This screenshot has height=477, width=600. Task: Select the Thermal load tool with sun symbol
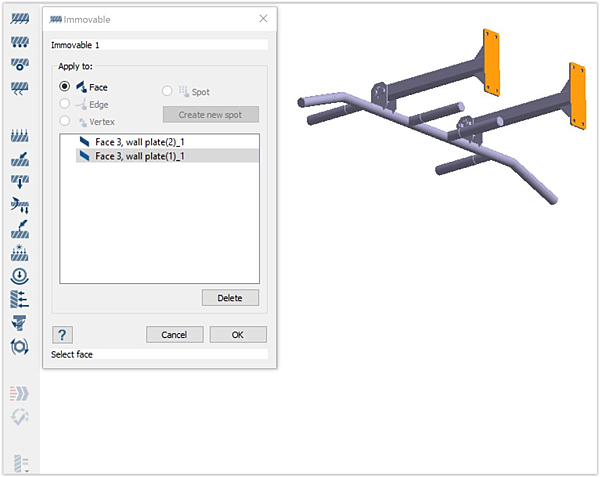20,252
